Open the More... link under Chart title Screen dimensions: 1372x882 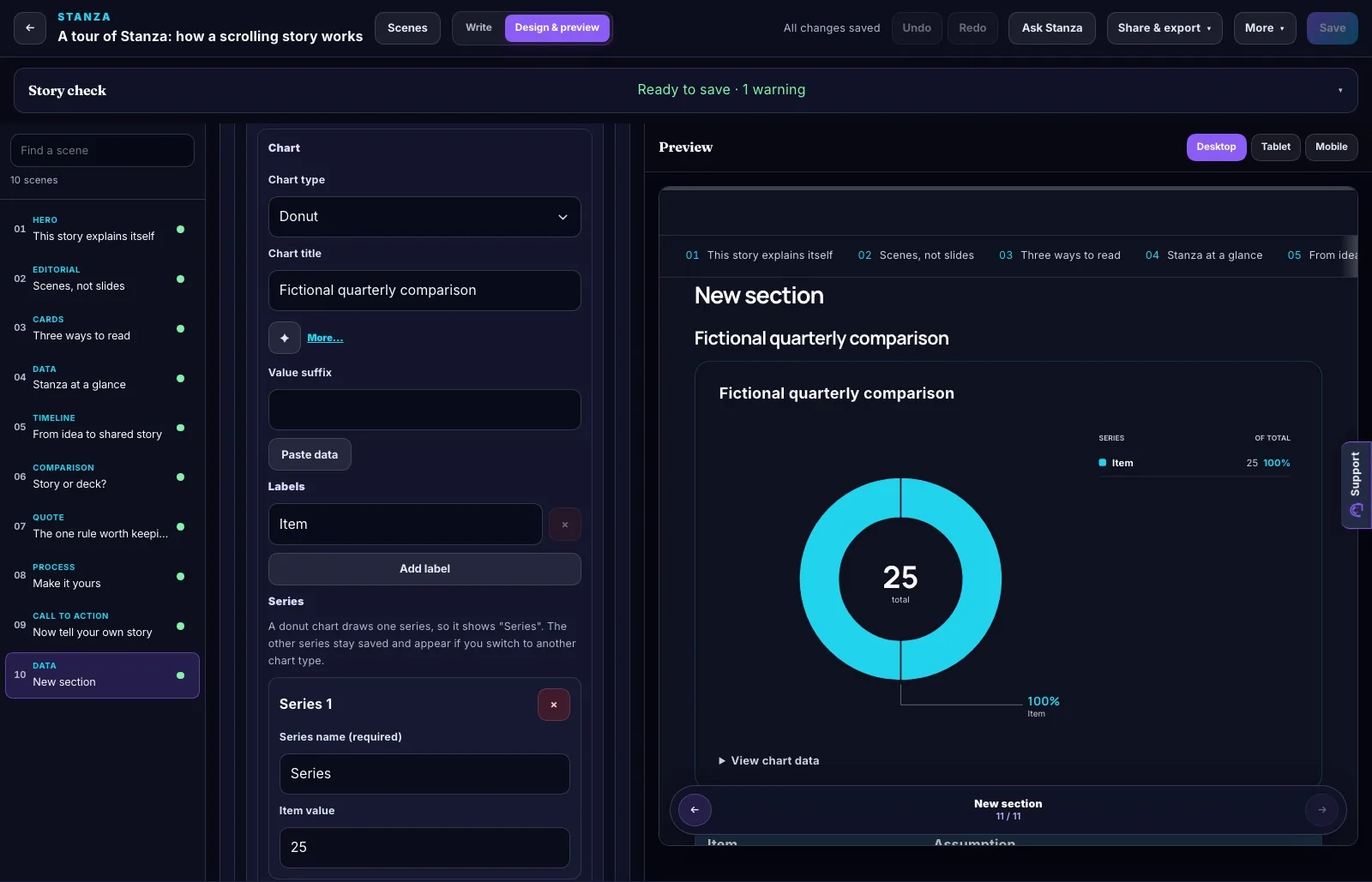325,339
